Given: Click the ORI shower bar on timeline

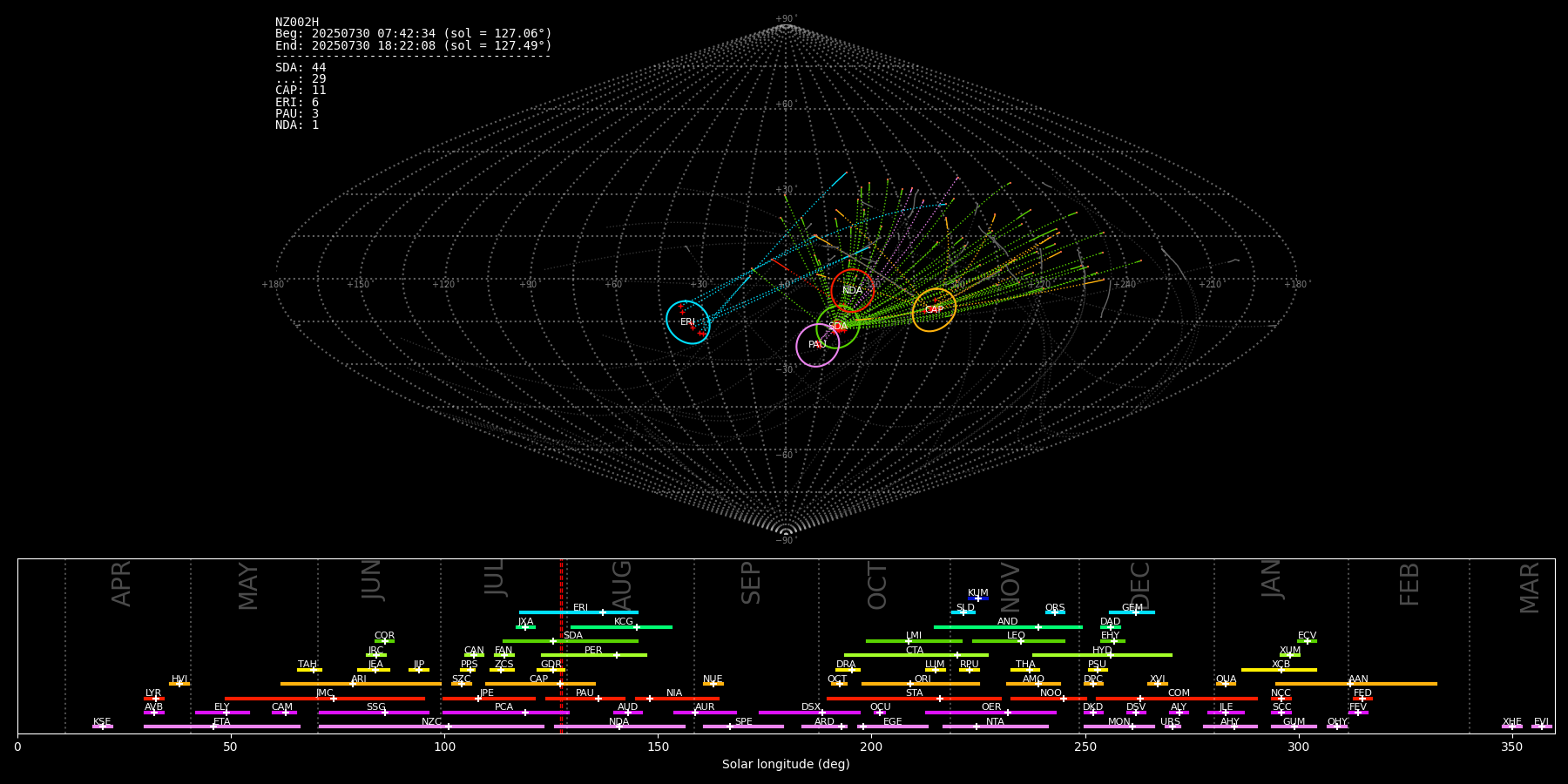Looking at the screenshot, I should pos(921,684).
